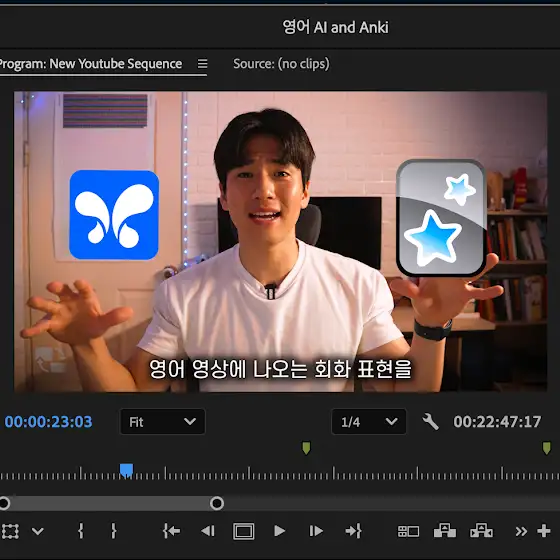Switch to the Source: (no clips) tab
The image size is (560, 560).
[x=281, y=64]
